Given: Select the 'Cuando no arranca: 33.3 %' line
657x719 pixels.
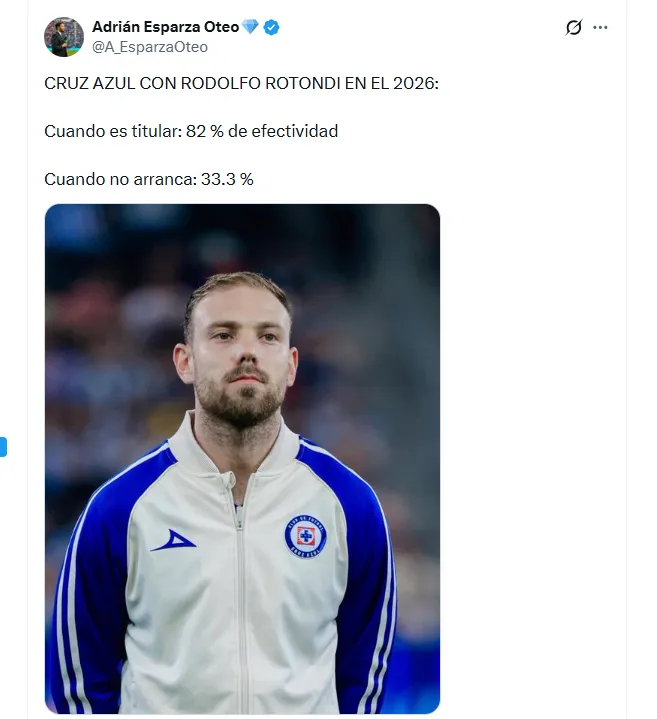Looking at the screenshot, I should tap(149, 179).
